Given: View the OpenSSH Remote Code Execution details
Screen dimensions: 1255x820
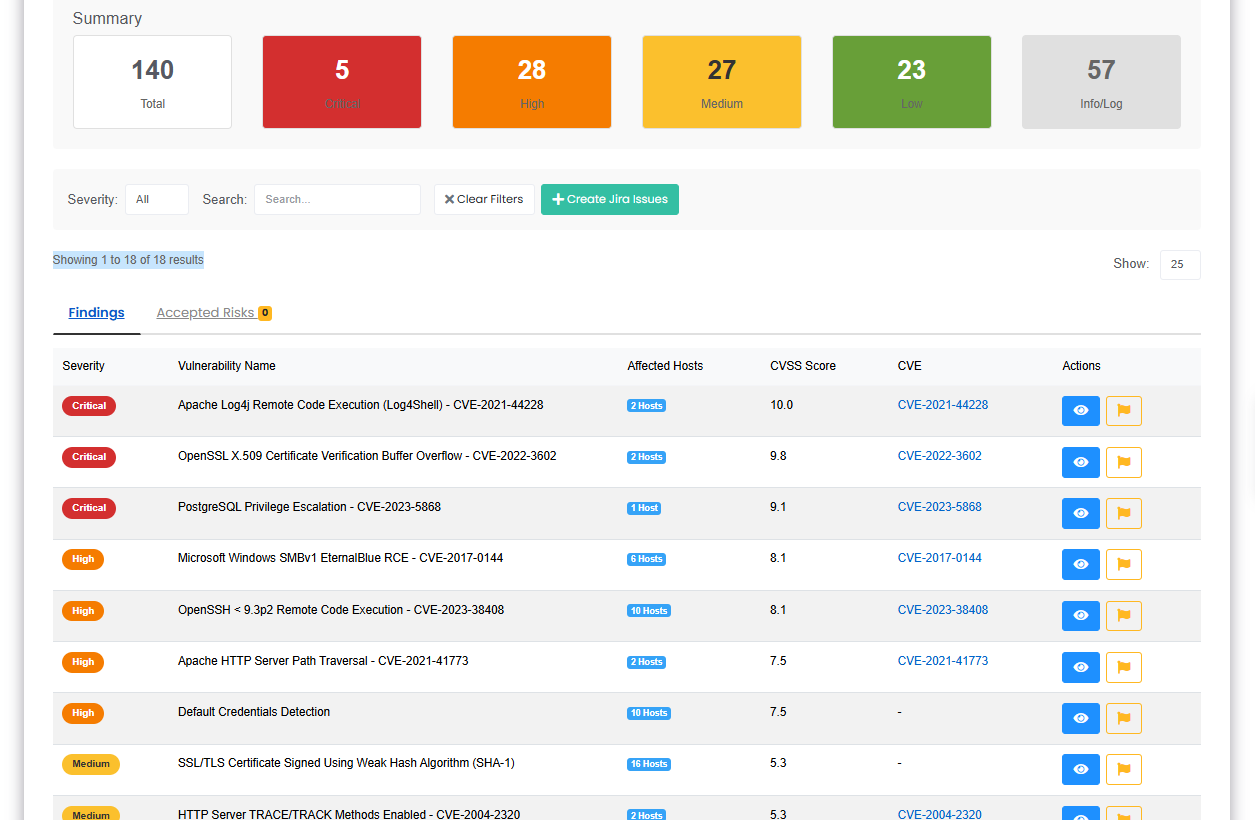Looking at the screenshot, I should point(1080,615).
